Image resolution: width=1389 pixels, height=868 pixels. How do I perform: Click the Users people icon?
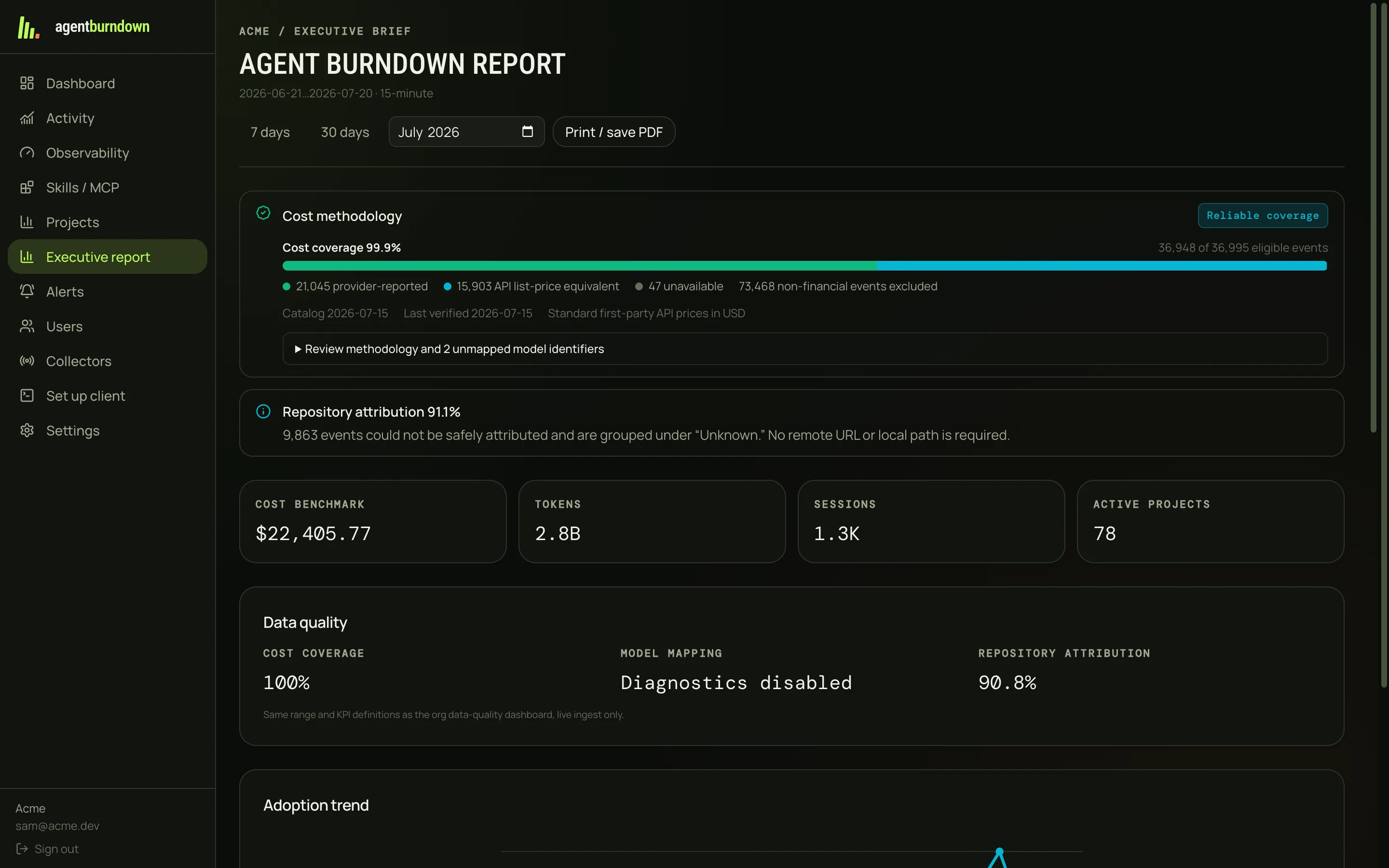27,326
